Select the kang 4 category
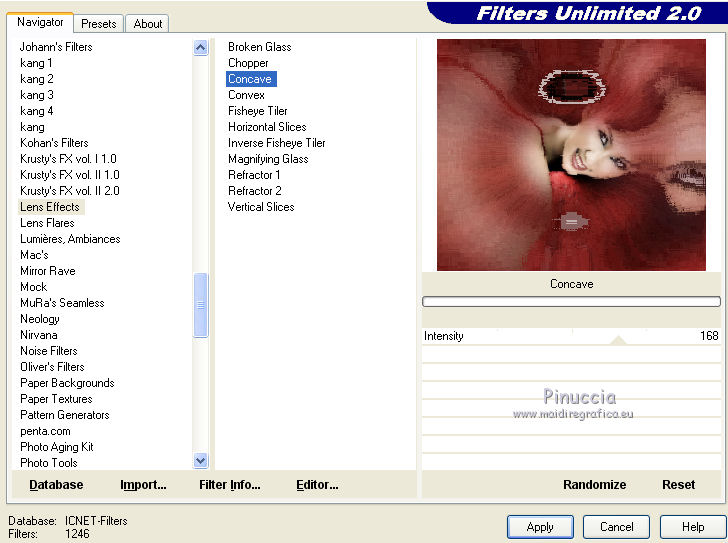The height and width of the screenshot is (543, 728). point(37,111)
